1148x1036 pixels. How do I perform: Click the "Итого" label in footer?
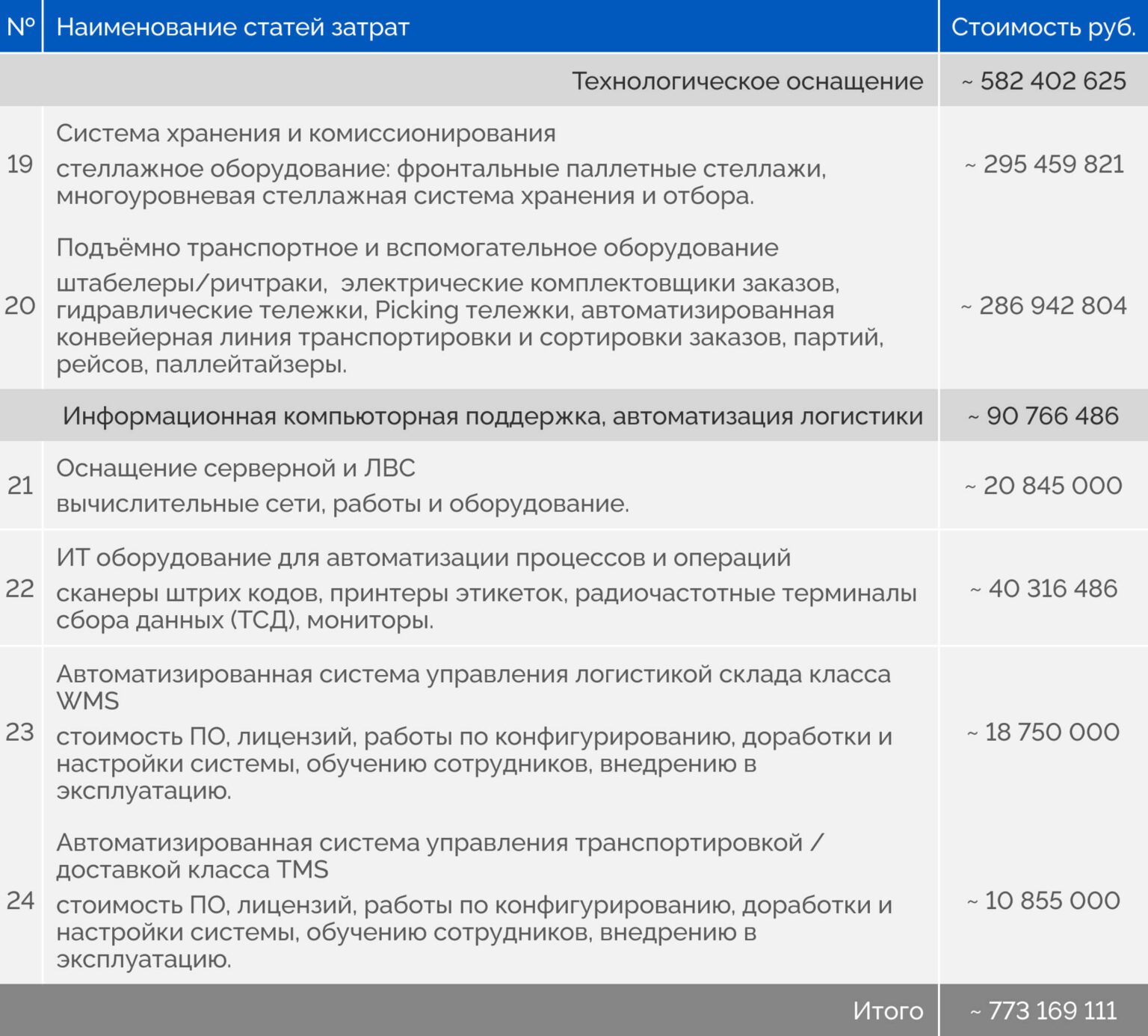pos(887,1011)
